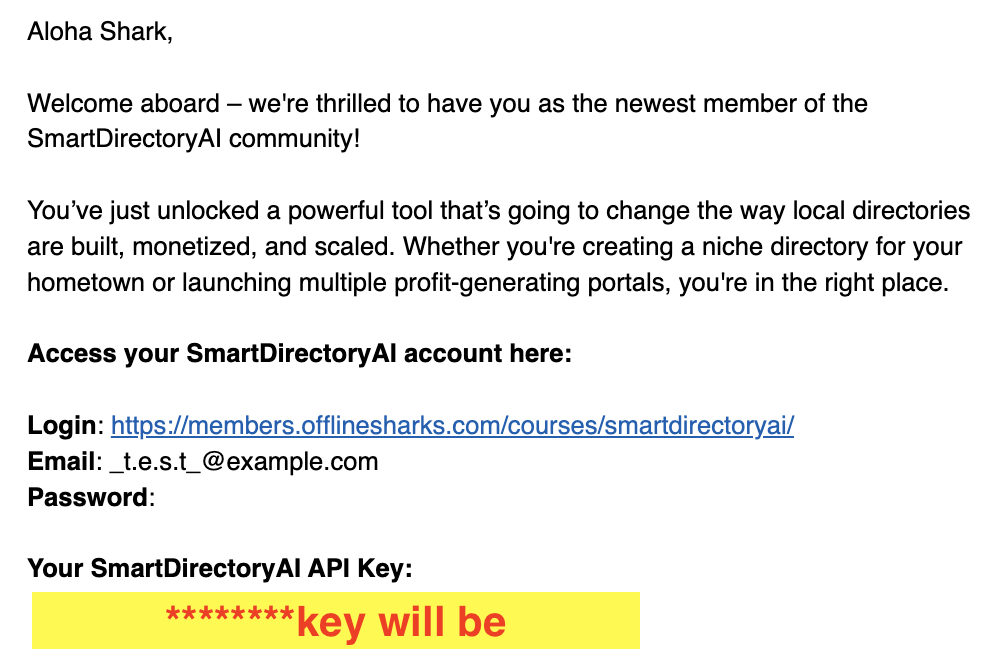Click the bold "Email" label
The image size is (1008, 658).
coord(63,461)
